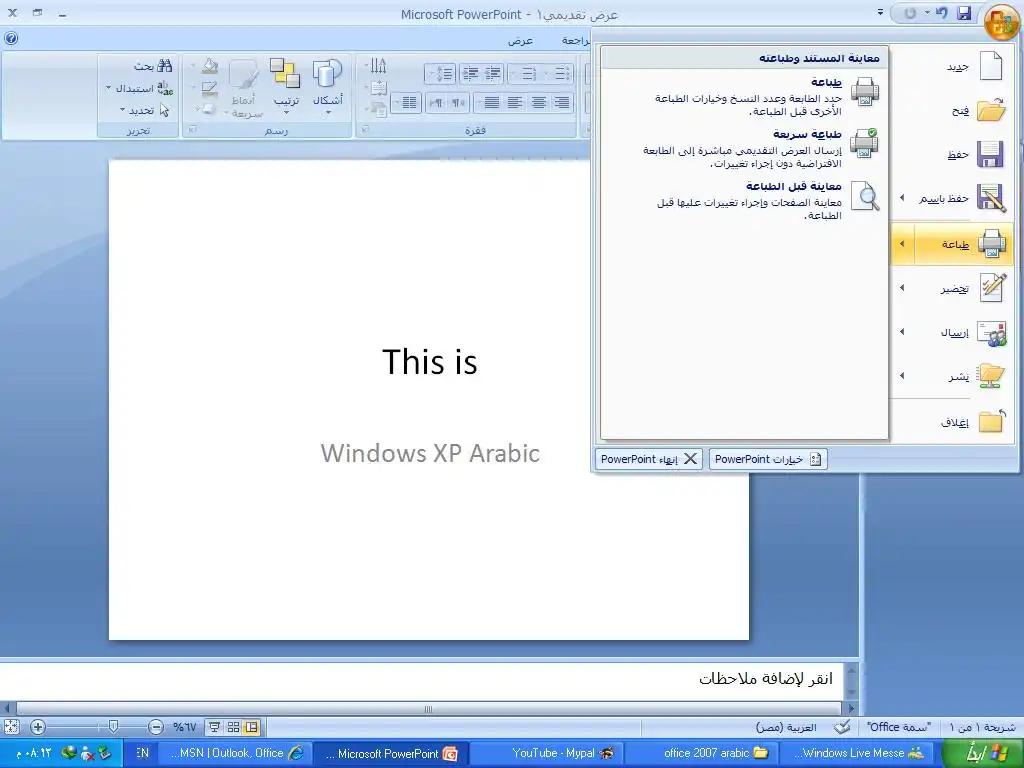Click the Shape Effects icon

(x=210, y=109)
